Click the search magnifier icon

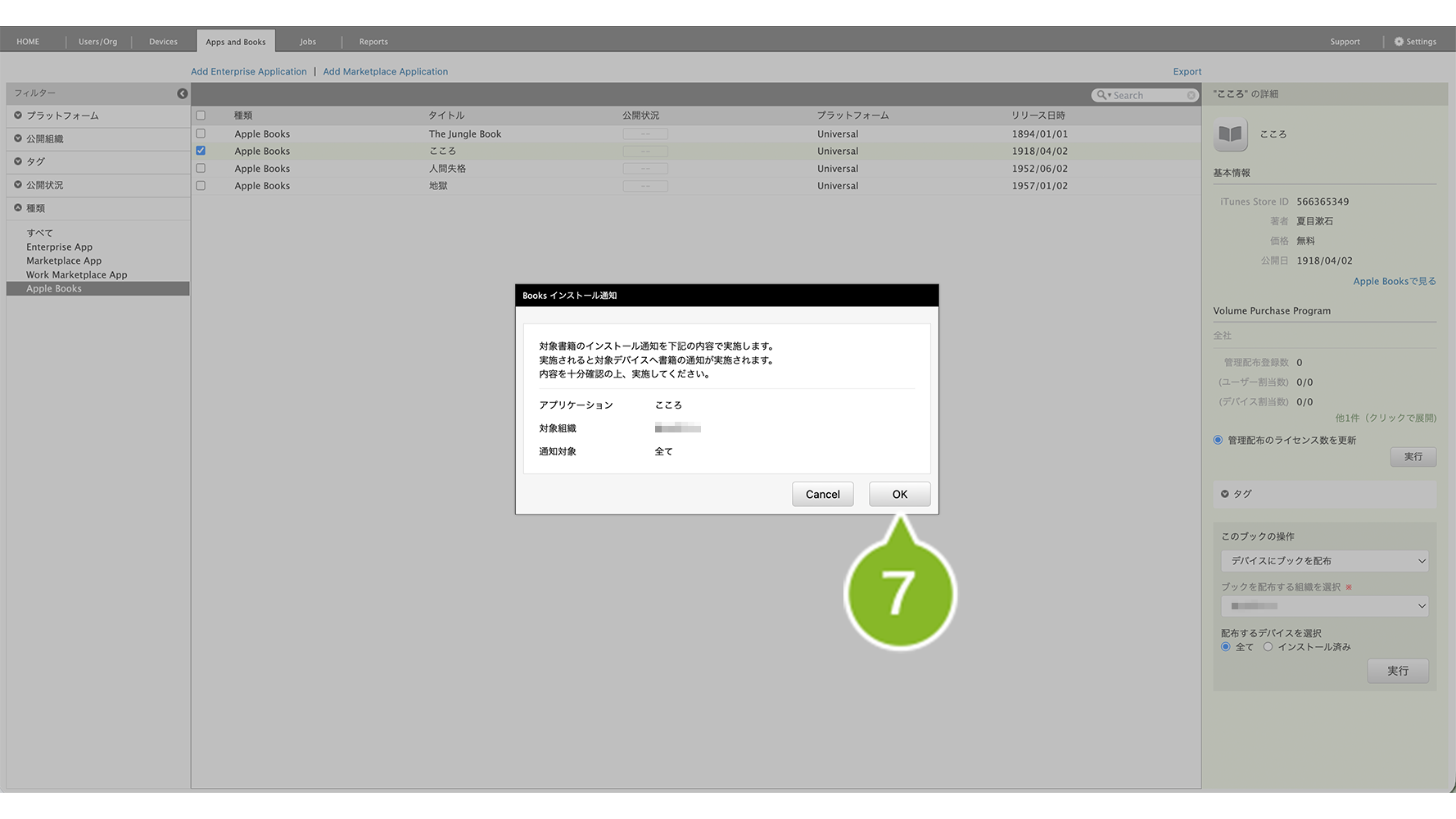1102,95
